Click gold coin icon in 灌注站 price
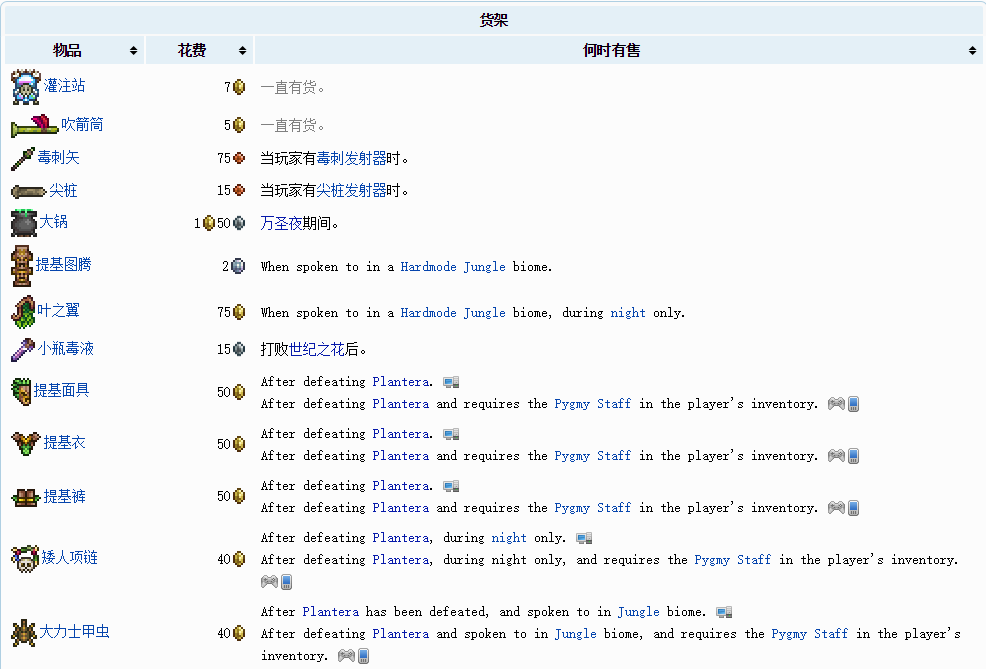This screenshot has width=986, height=669. point(239,87)
